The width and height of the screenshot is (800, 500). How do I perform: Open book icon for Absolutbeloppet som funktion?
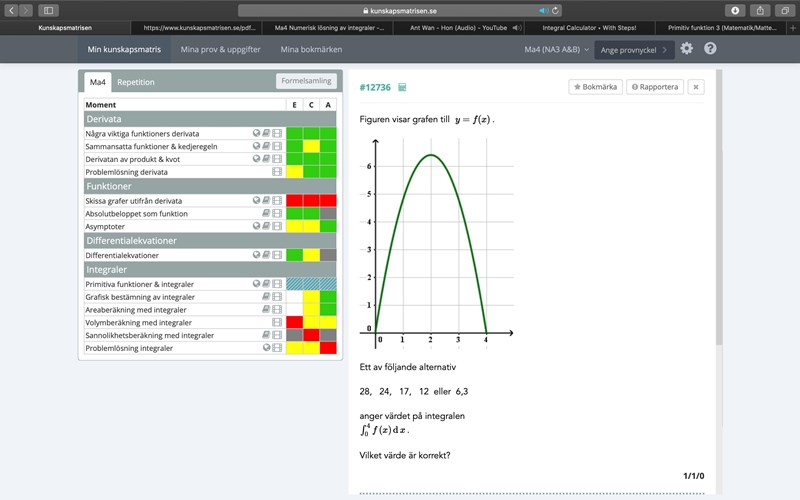pyautogui.click(x=266, y=213)
